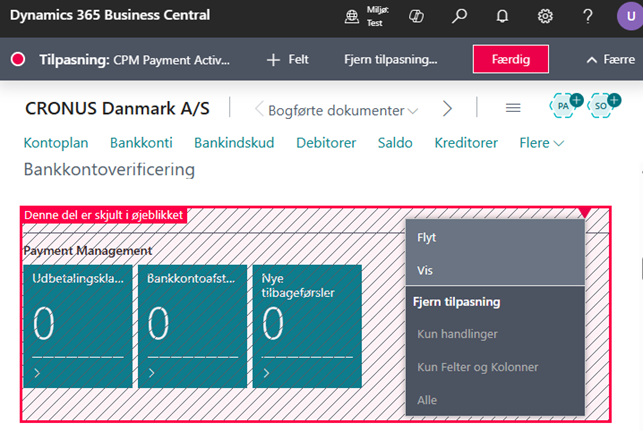Collapse the banner with Færre
Viewport: 643px width, 431px height.
pos(610,59)
